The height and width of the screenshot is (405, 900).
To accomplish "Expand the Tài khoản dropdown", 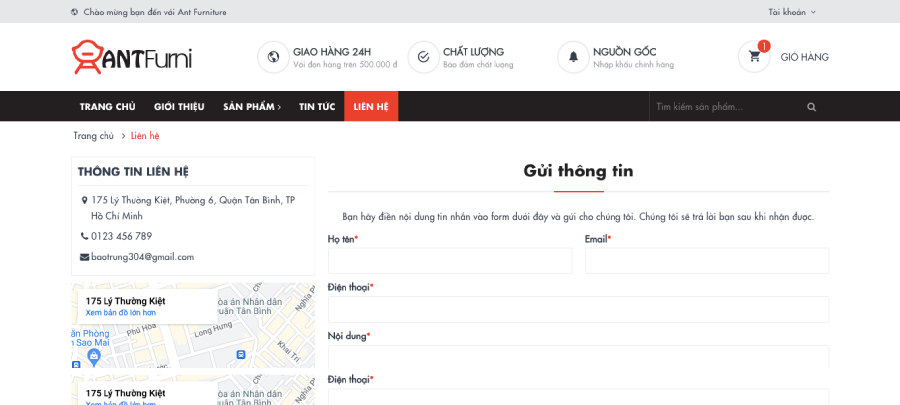I will click(x=792, y=12).
